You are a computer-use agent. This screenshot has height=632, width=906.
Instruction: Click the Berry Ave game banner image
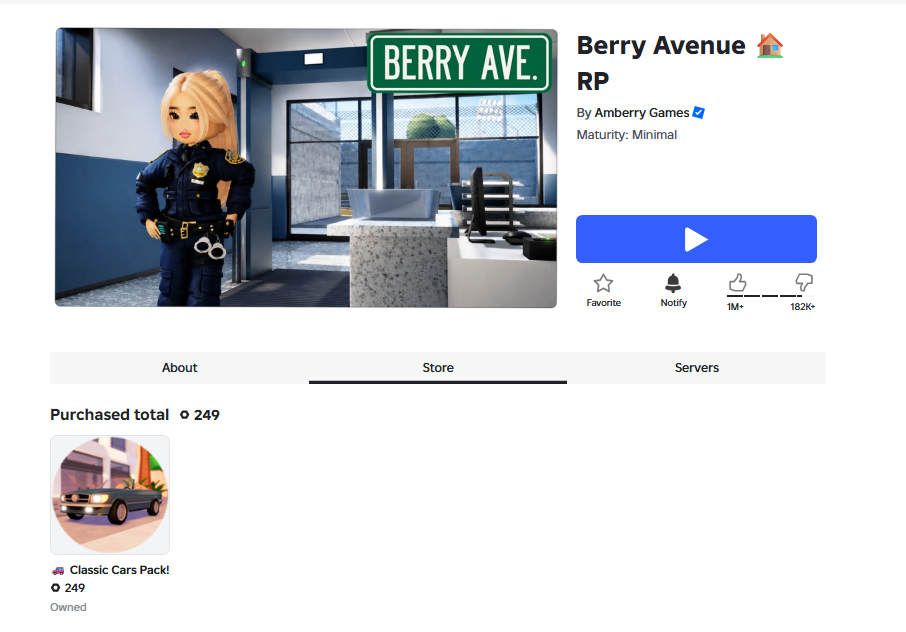pos(306,168)
